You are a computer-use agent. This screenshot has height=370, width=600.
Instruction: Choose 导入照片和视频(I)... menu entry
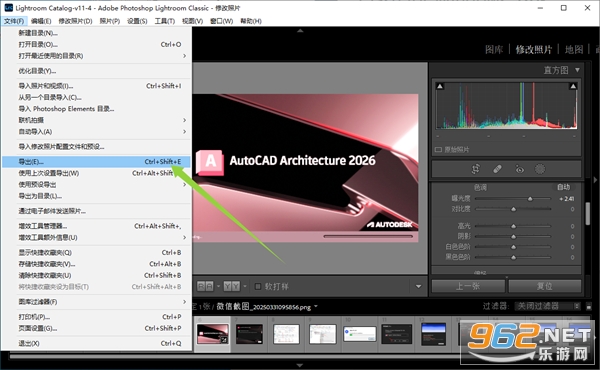coord(96,86)
